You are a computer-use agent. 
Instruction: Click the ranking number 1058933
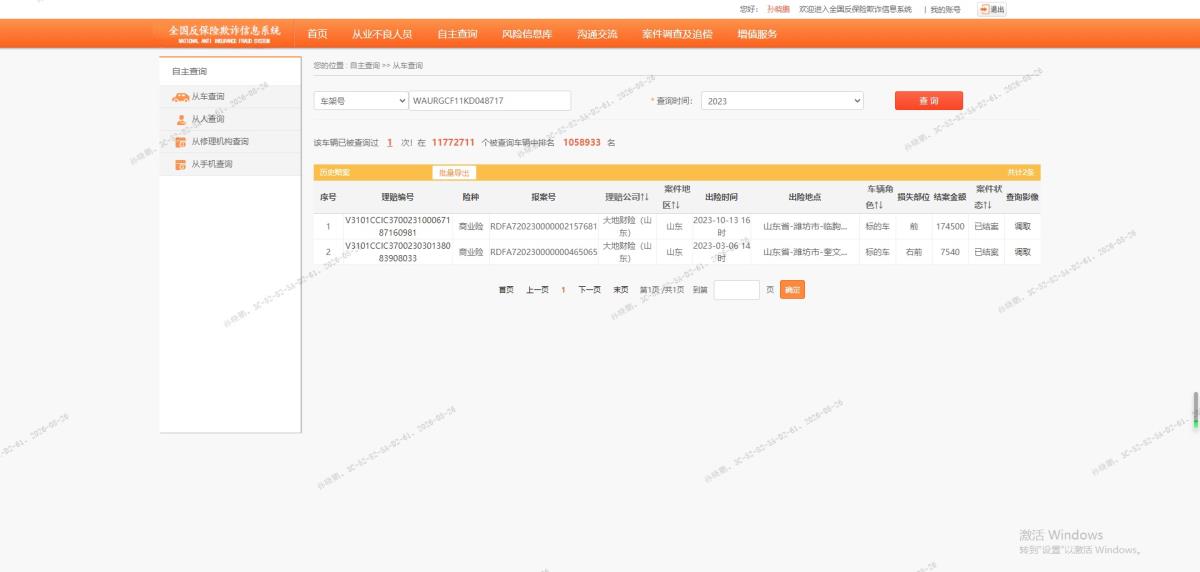coord(582,143)
